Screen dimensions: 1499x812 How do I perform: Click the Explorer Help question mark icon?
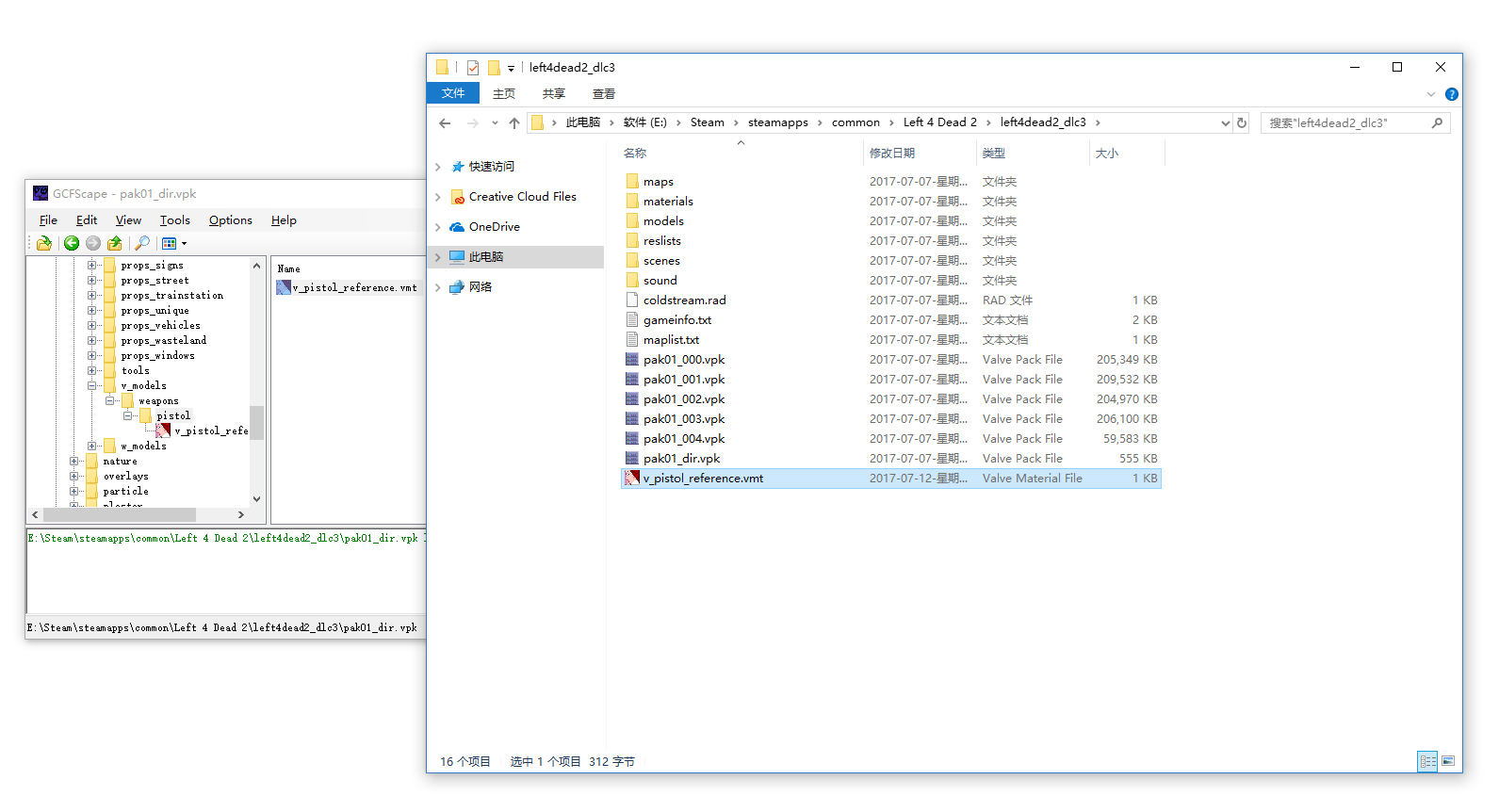click(x=1452, y=94)
